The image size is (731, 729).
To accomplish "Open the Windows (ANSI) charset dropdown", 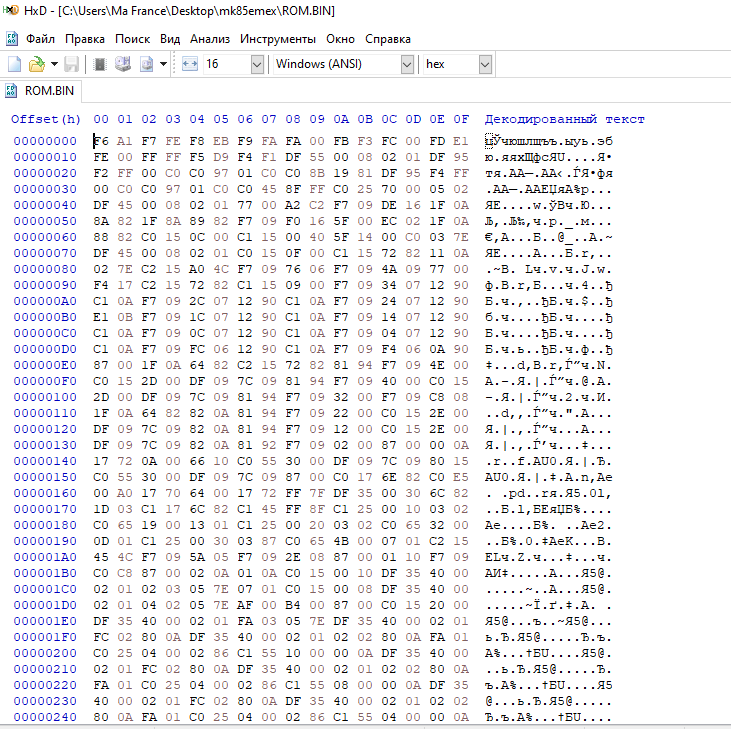I will 407,64.
